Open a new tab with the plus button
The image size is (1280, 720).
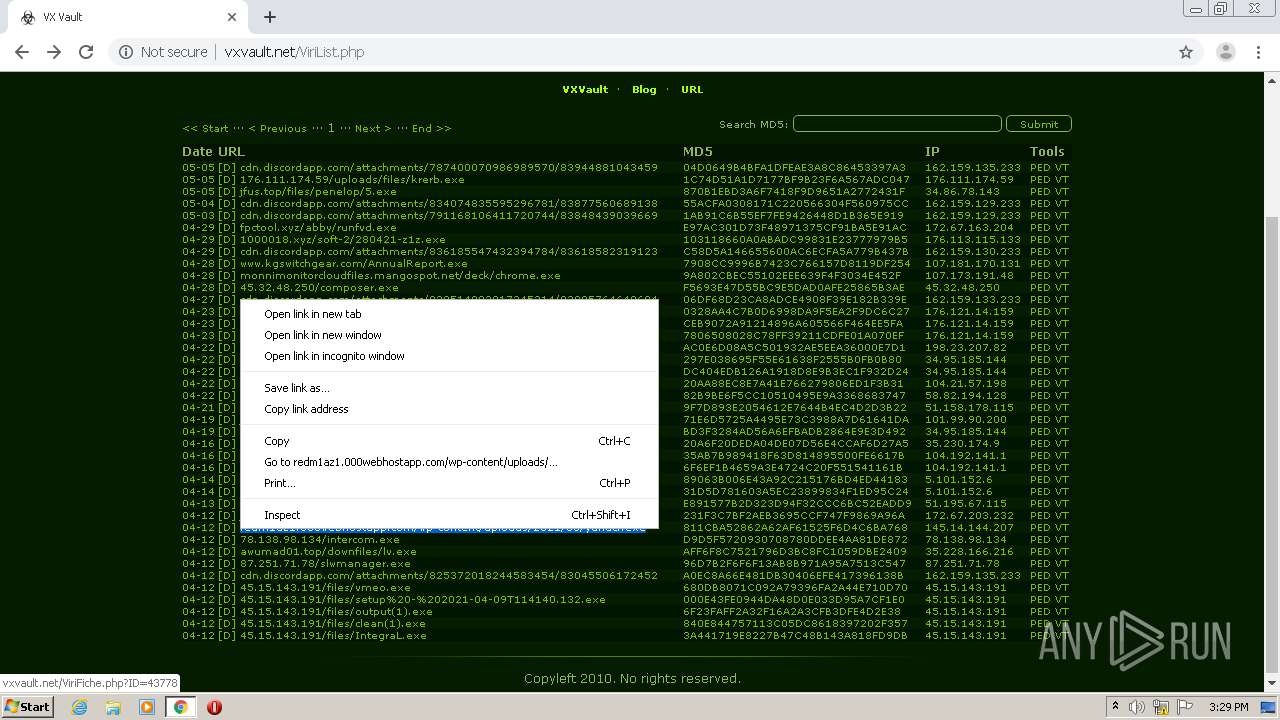tap(270, 17)
